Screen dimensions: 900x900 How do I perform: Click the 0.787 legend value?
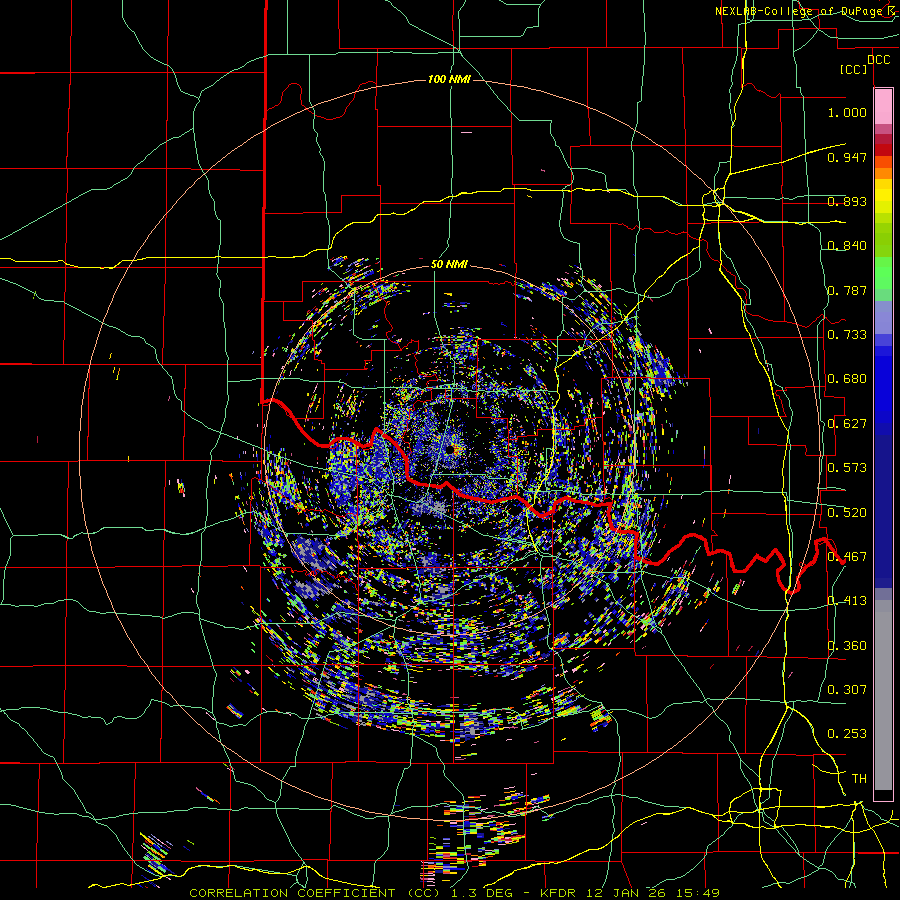(847, 290)
